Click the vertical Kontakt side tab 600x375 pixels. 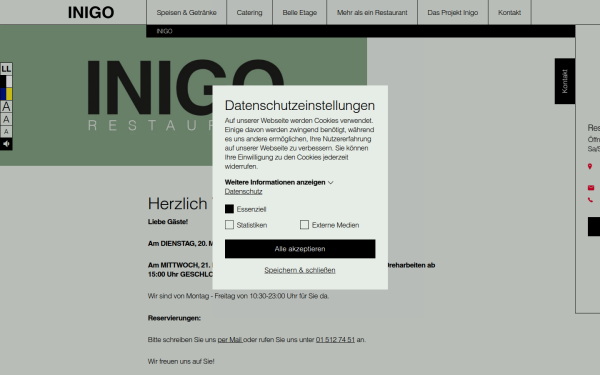pos(565,81)
